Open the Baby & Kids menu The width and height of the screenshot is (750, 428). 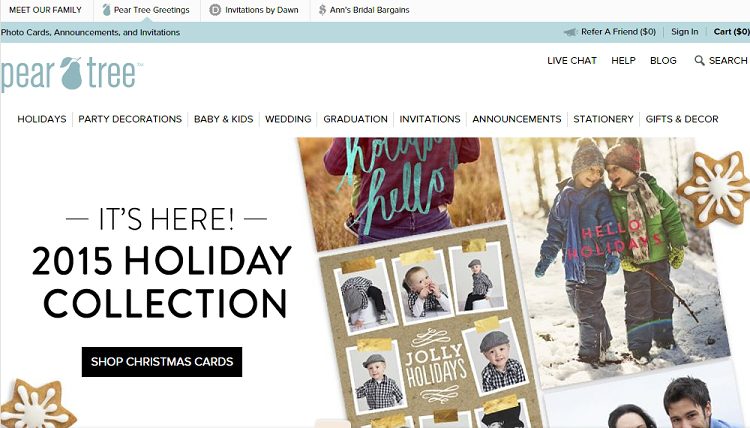[223, 119]
